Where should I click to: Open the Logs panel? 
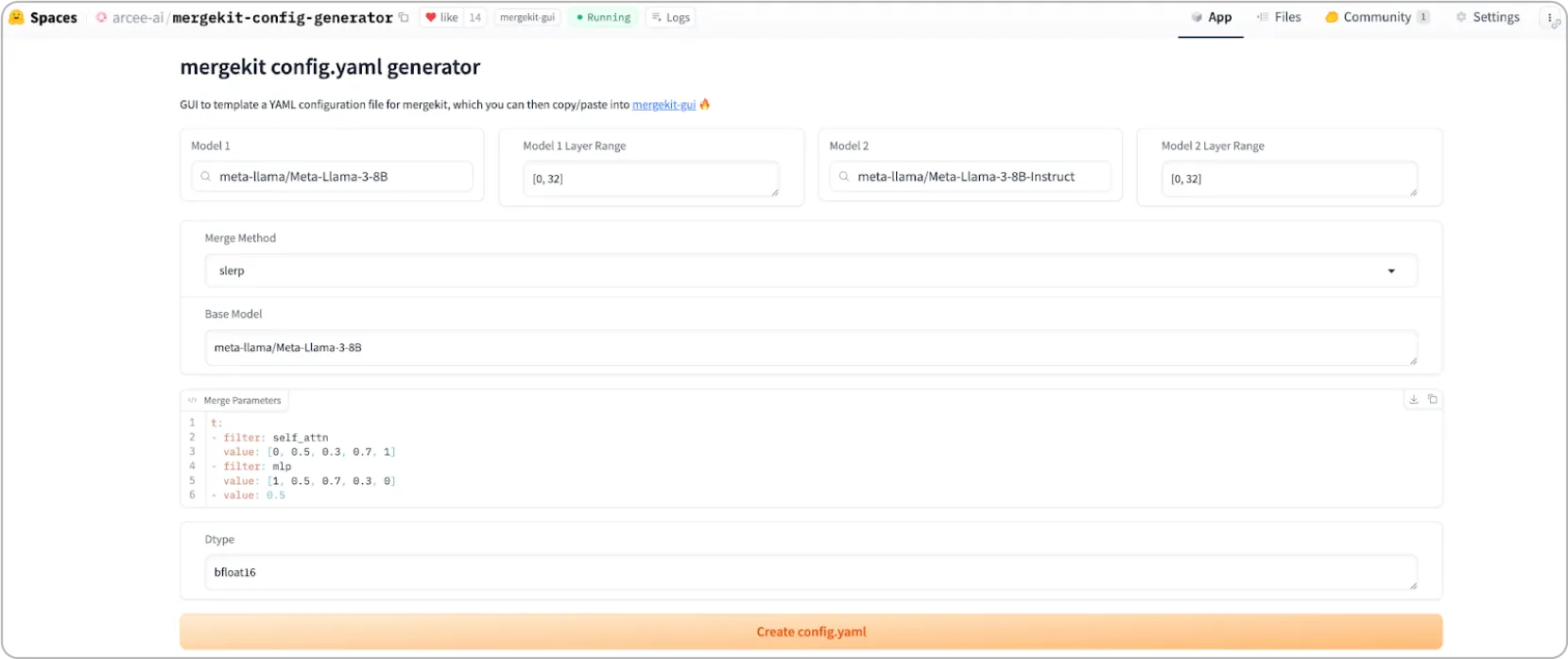[671, 17]
